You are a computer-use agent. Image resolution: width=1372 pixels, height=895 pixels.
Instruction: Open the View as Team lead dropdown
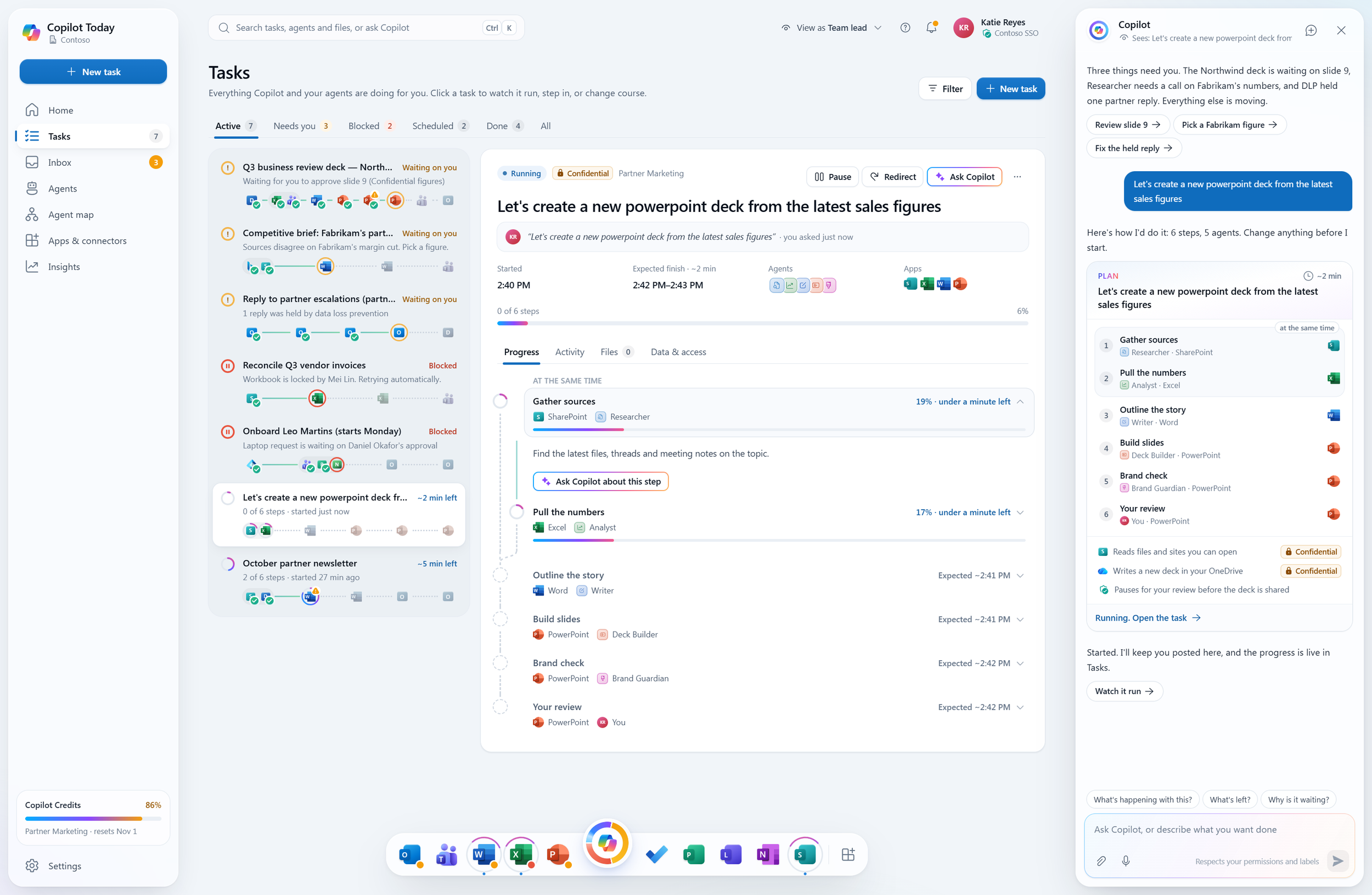coord(831,27)
